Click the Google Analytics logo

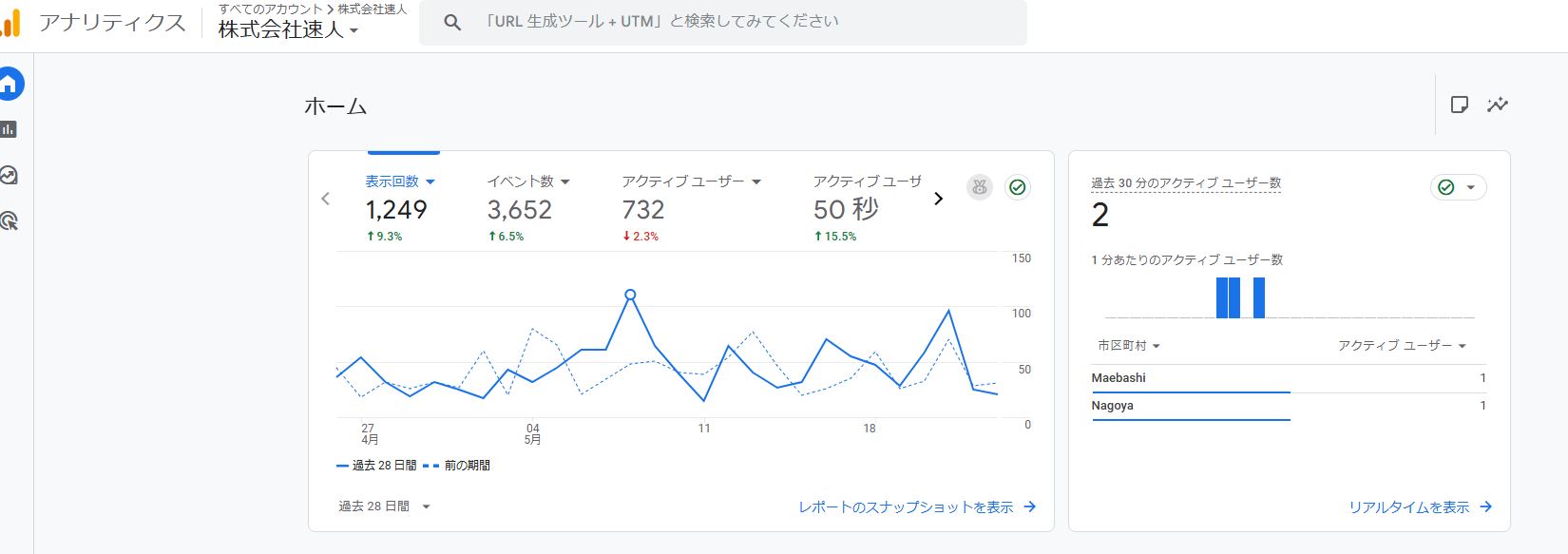pos(10,23)
